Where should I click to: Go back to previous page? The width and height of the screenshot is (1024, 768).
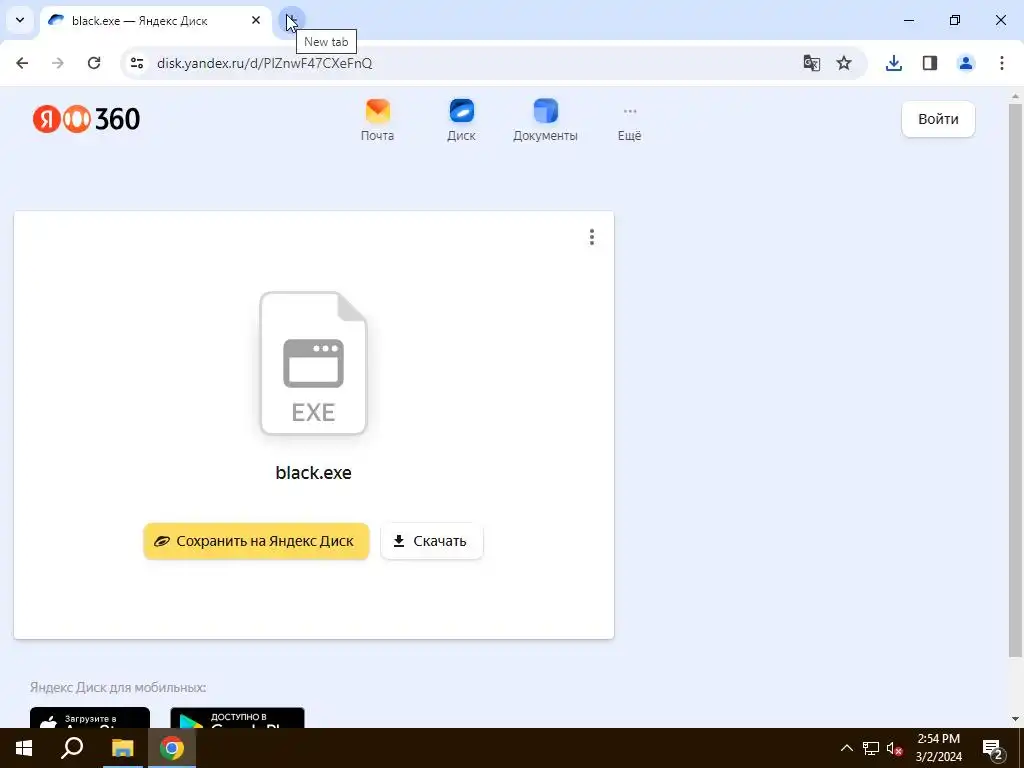(22, 63)
